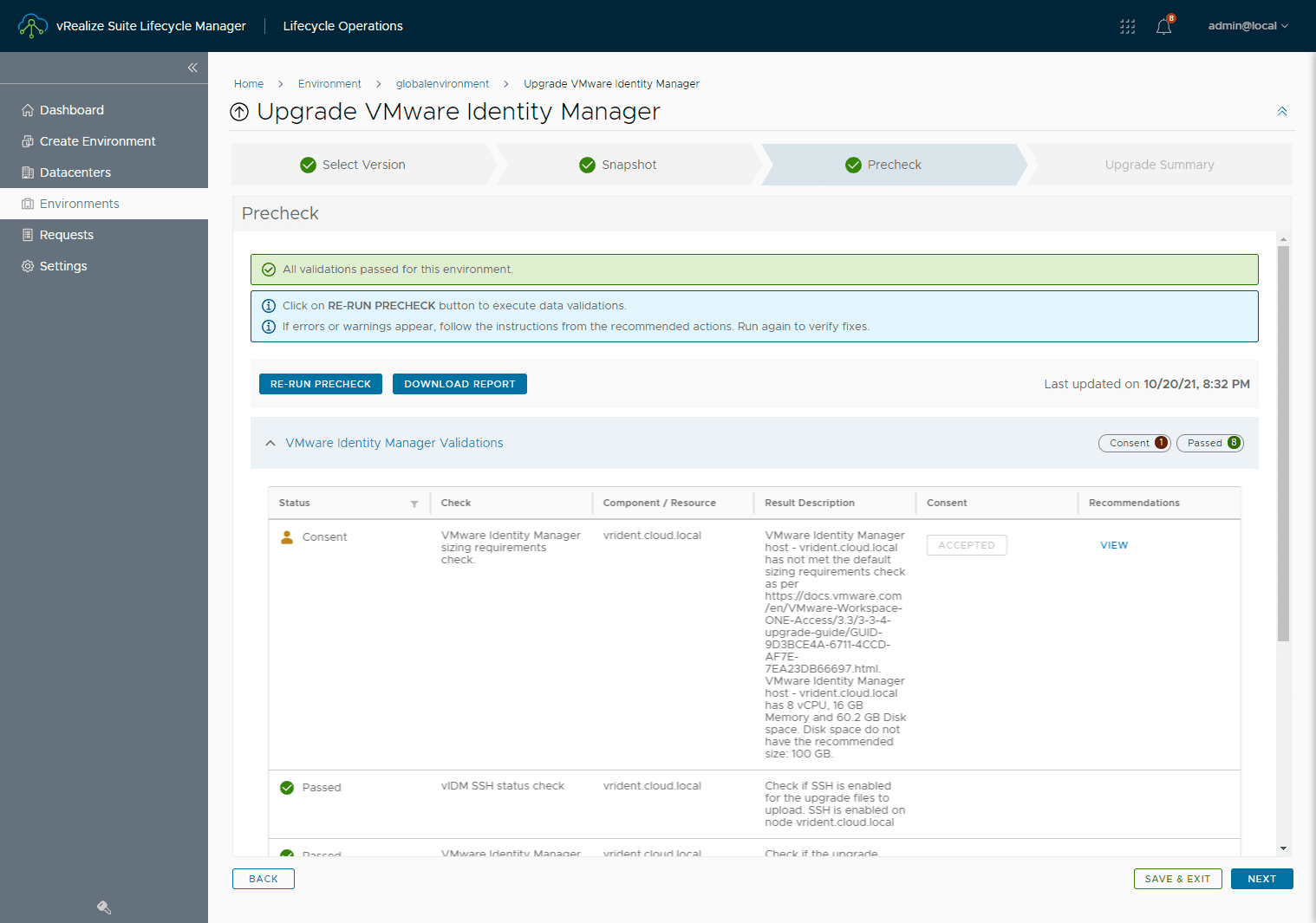Click the Recommendations column header
The width and height of the screenshot is (1316, 923).
(1134, 503)
